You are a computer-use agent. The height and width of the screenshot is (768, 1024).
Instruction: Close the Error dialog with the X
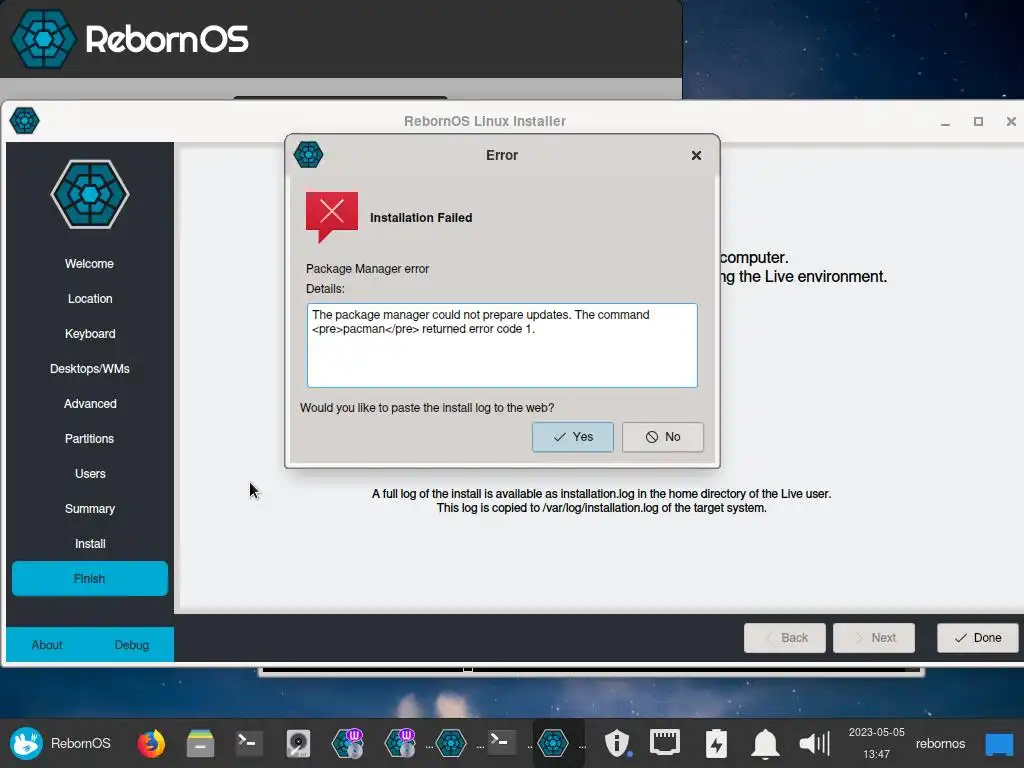click(x=696, y=155)
